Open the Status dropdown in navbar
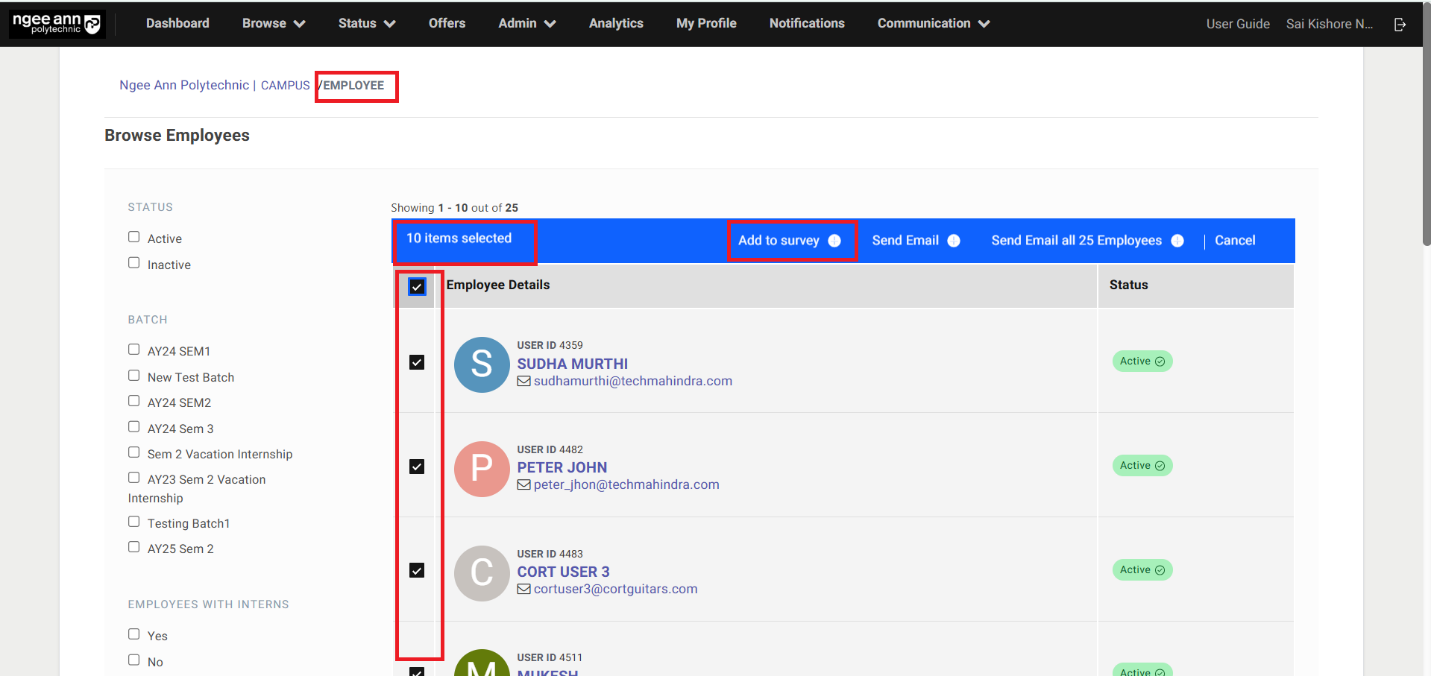Image resolution: width=1431 pixels, height=676 pixels. pos(366,24)
